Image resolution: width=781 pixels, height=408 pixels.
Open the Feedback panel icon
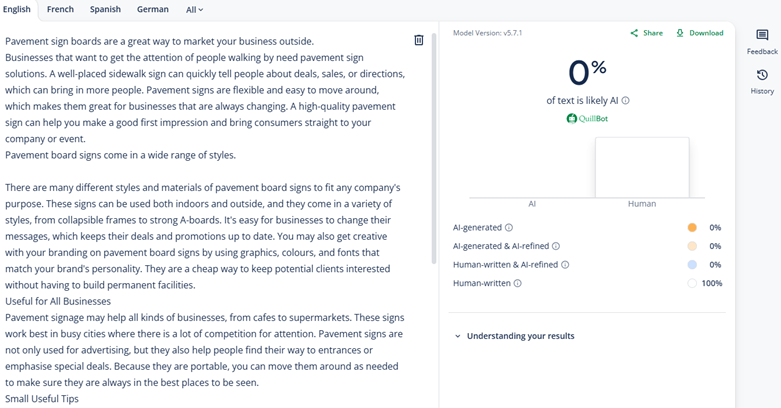762,36
